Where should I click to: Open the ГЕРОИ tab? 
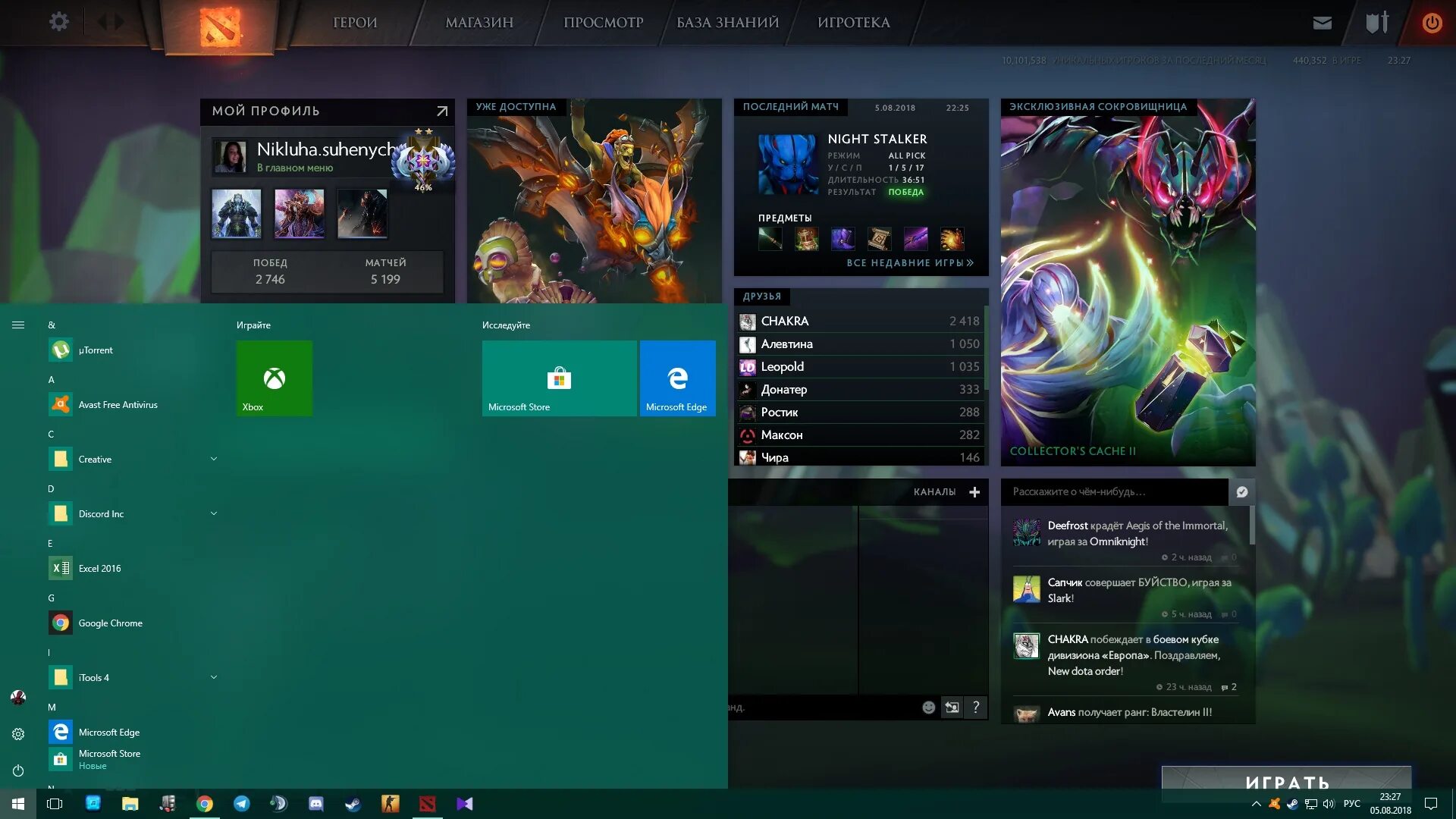pyautogui.click(x=355, y=23)
